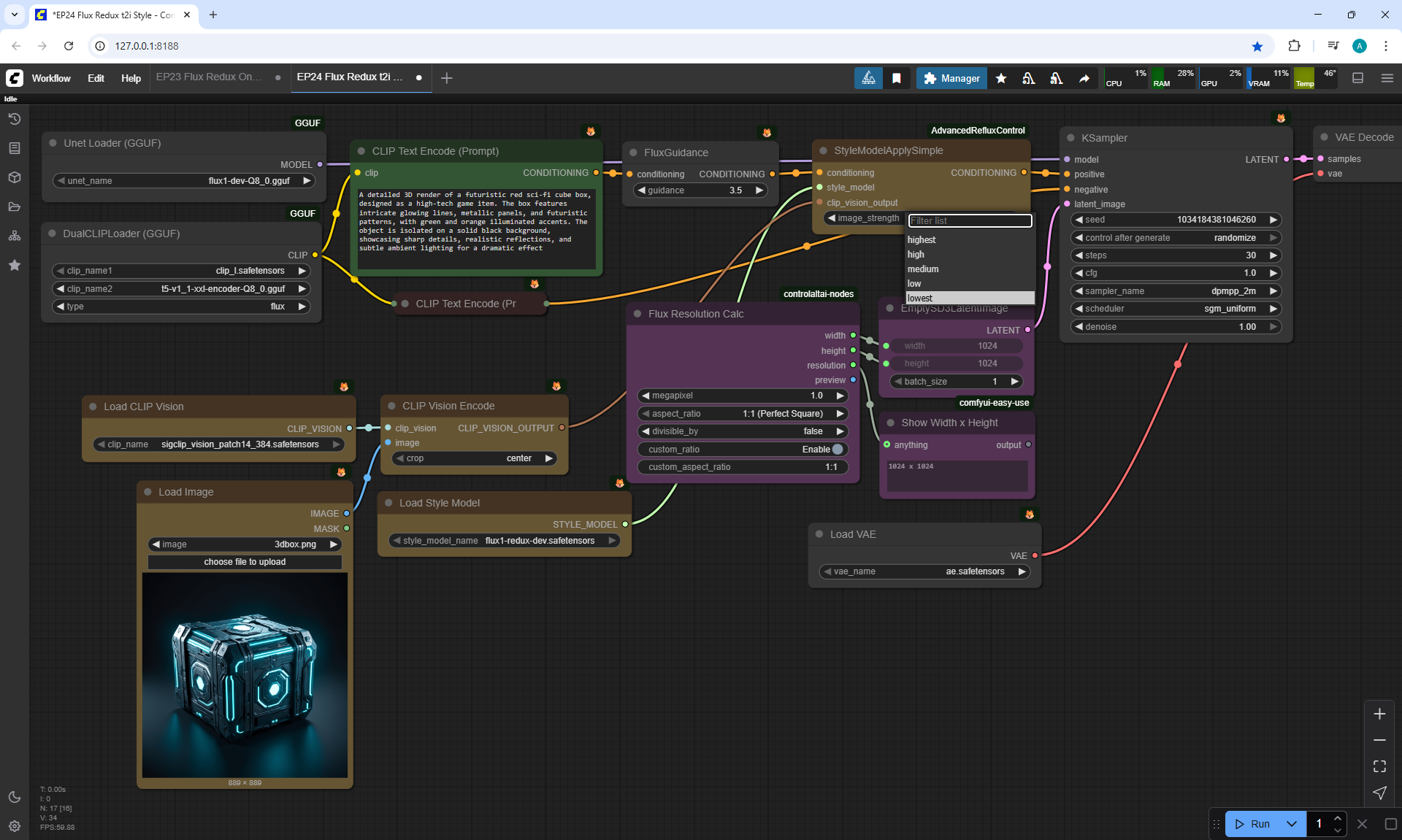Open the Run button dropdown arrow
This screenshot has height=840, width=1402.
[1291, 824]
